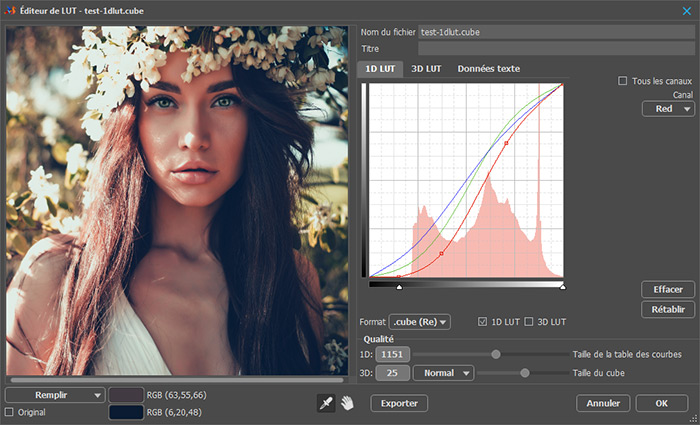This screenshot has width=700, height=425.
Task: Click the Annuler button
Action: tap(603, 403)
